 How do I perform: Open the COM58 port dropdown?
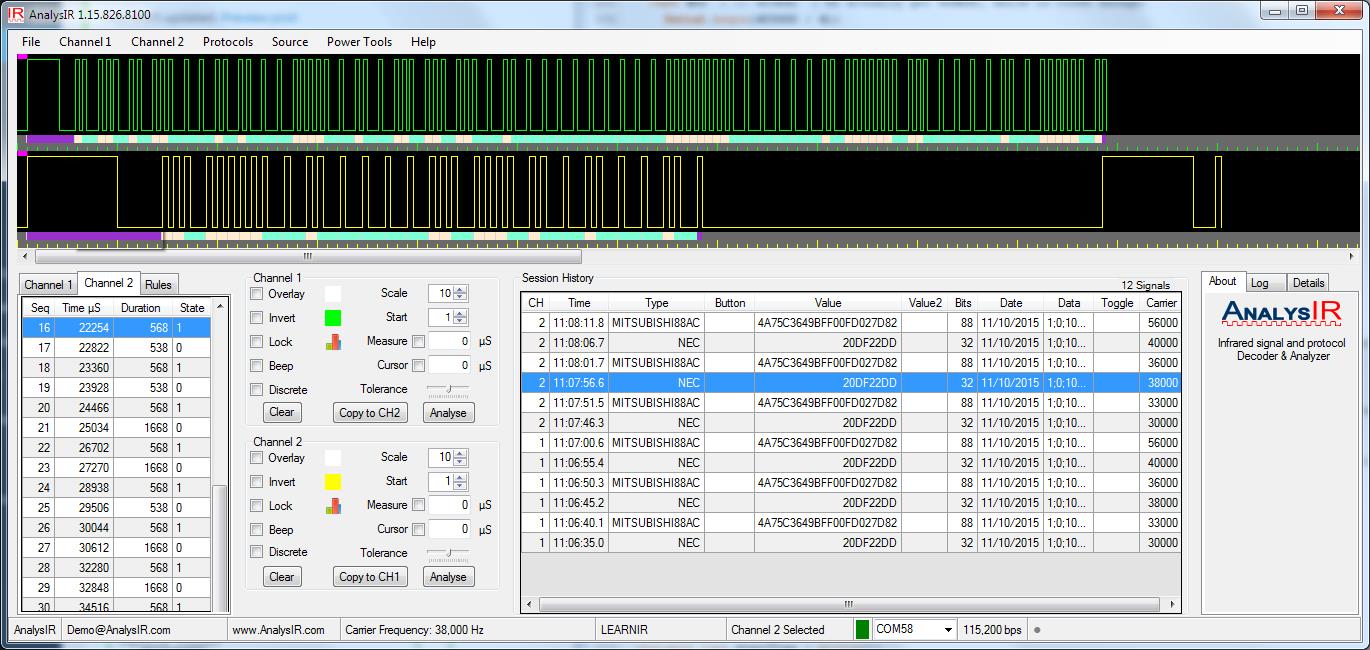click(x=948, y=630)
